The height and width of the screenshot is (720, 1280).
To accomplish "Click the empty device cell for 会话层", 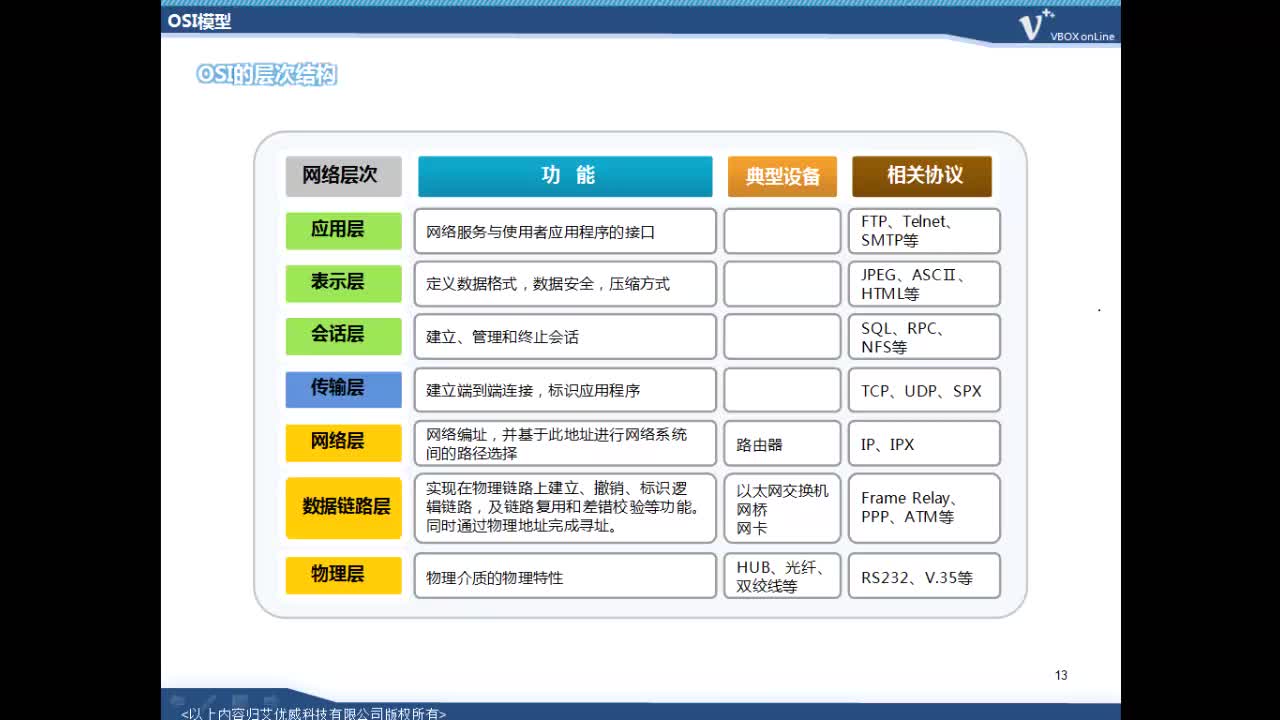I will click(x=782, y=337).
